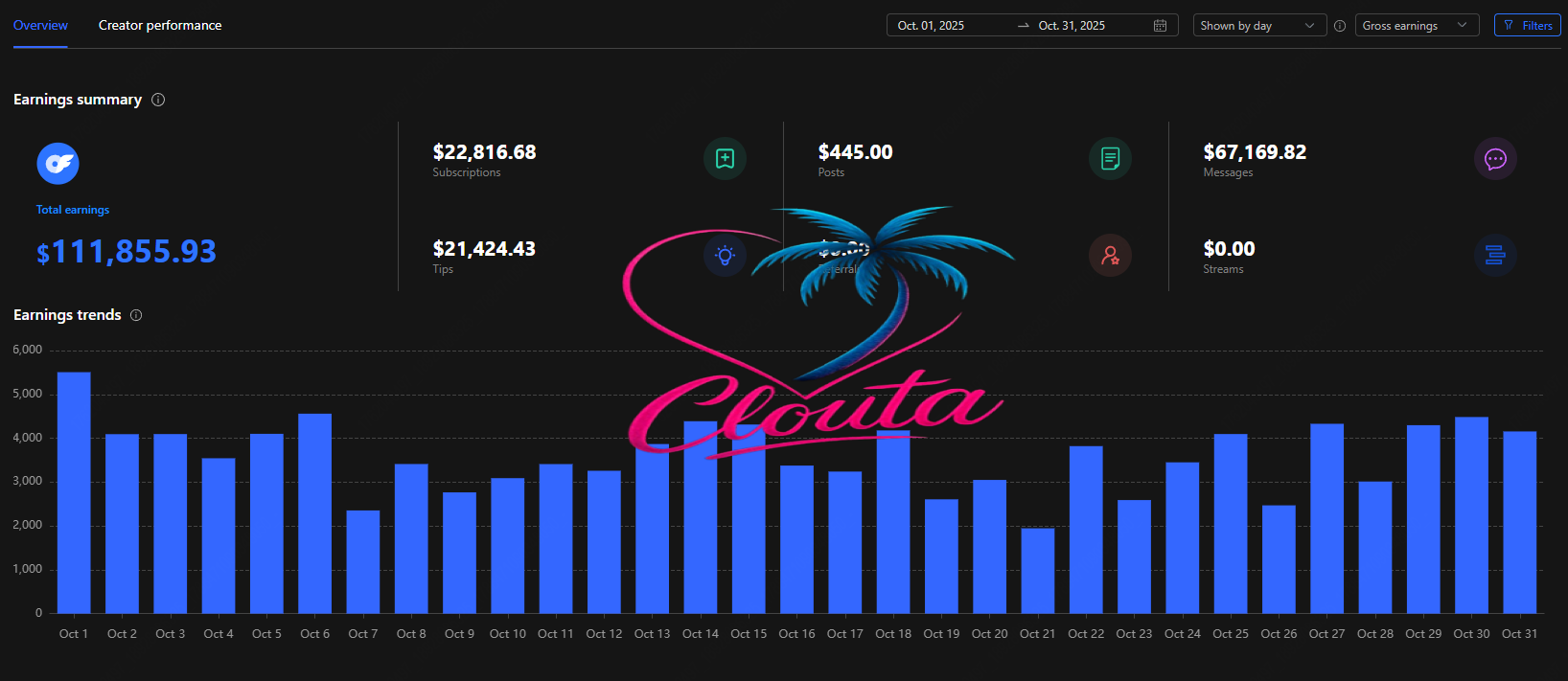Select the Oct 27 bar in chart

(x=1327, y=518)
